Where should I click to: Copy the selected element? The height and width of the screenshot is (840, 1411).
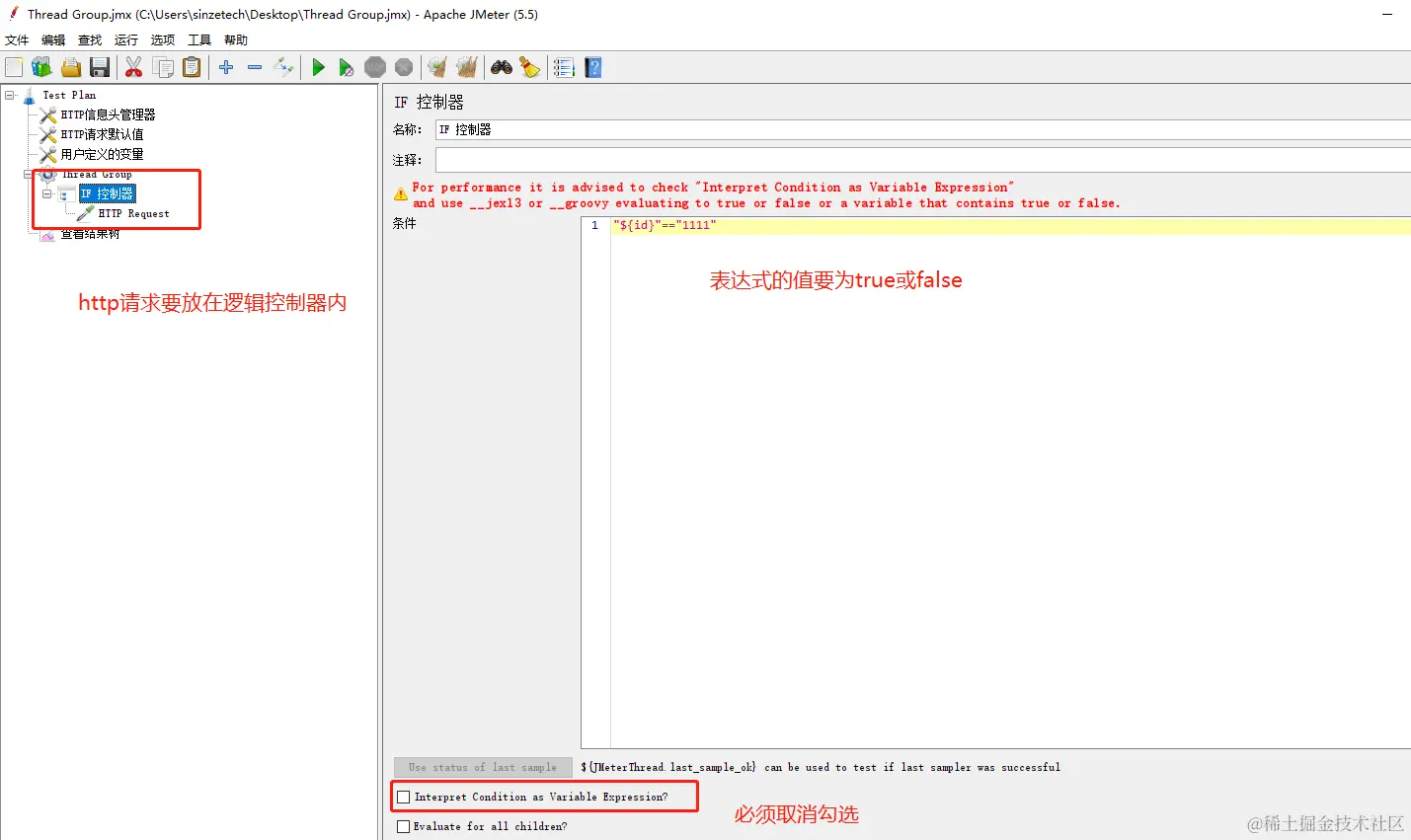163,67
